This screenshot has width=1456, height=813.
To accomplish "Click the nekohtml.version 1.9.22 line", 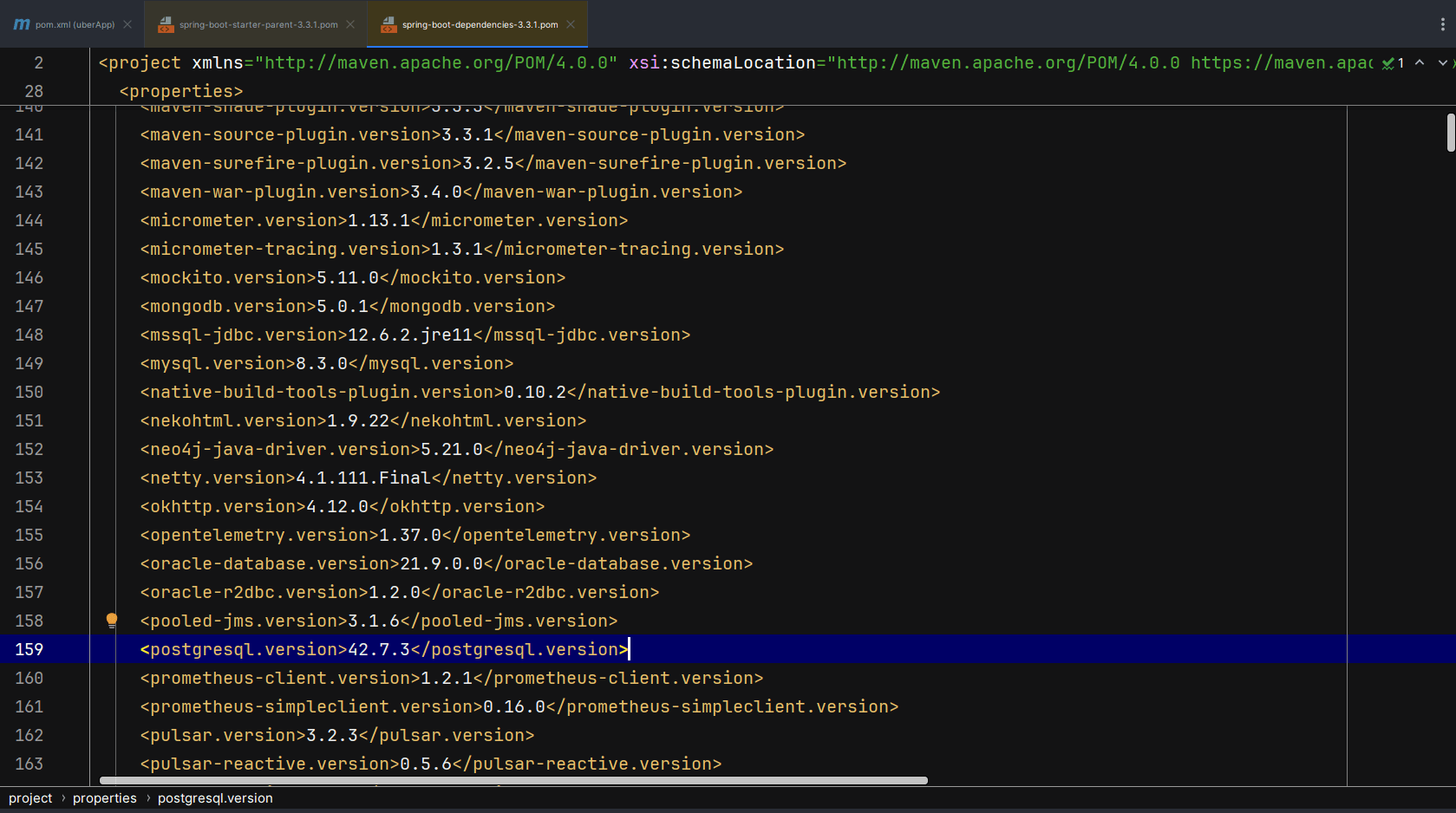I will click(x=363, y=420).
